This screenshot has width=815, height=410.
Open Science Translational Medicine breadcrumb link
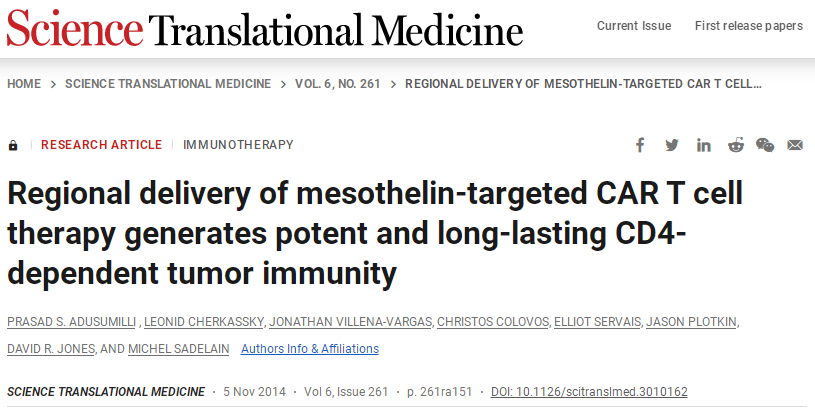168,83
